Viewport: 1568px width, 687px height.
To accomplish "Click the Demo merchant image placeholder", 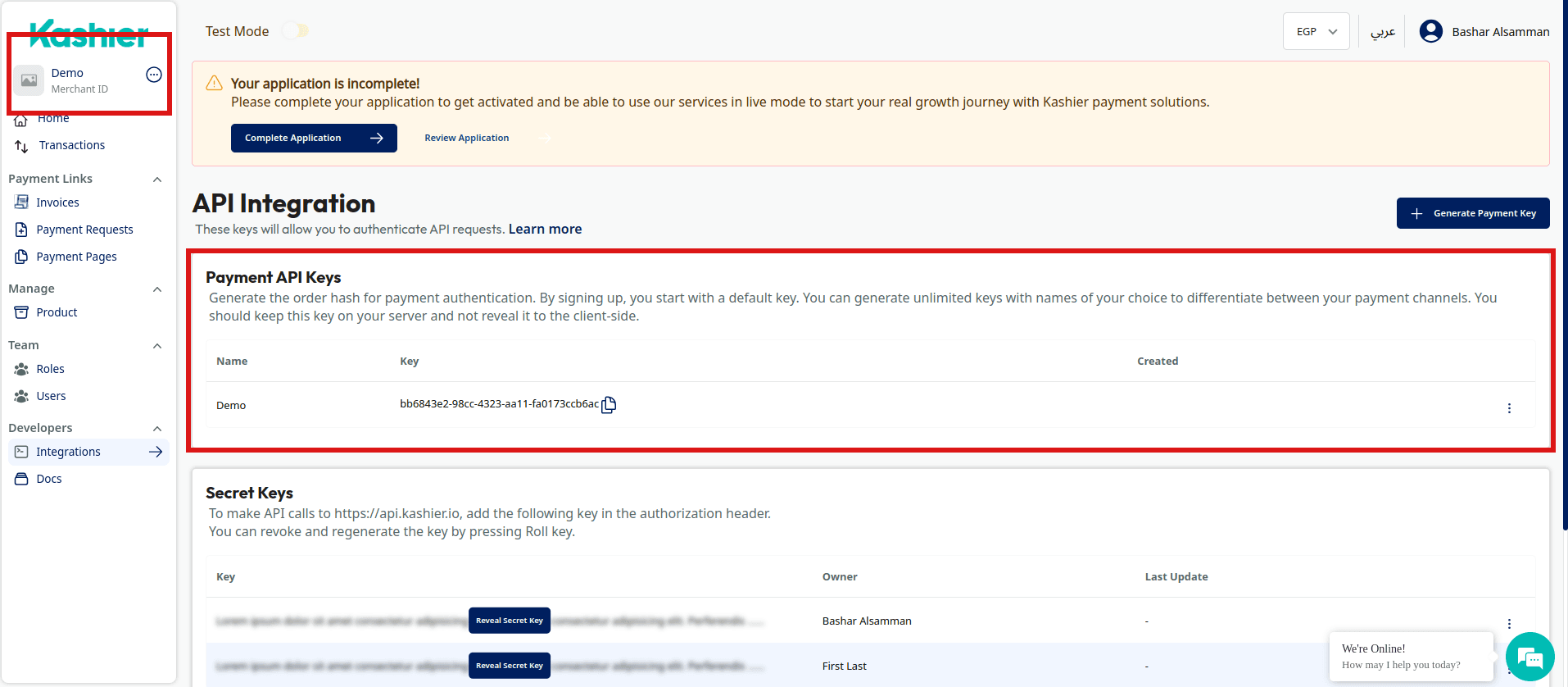I will [x=29, y=80].
